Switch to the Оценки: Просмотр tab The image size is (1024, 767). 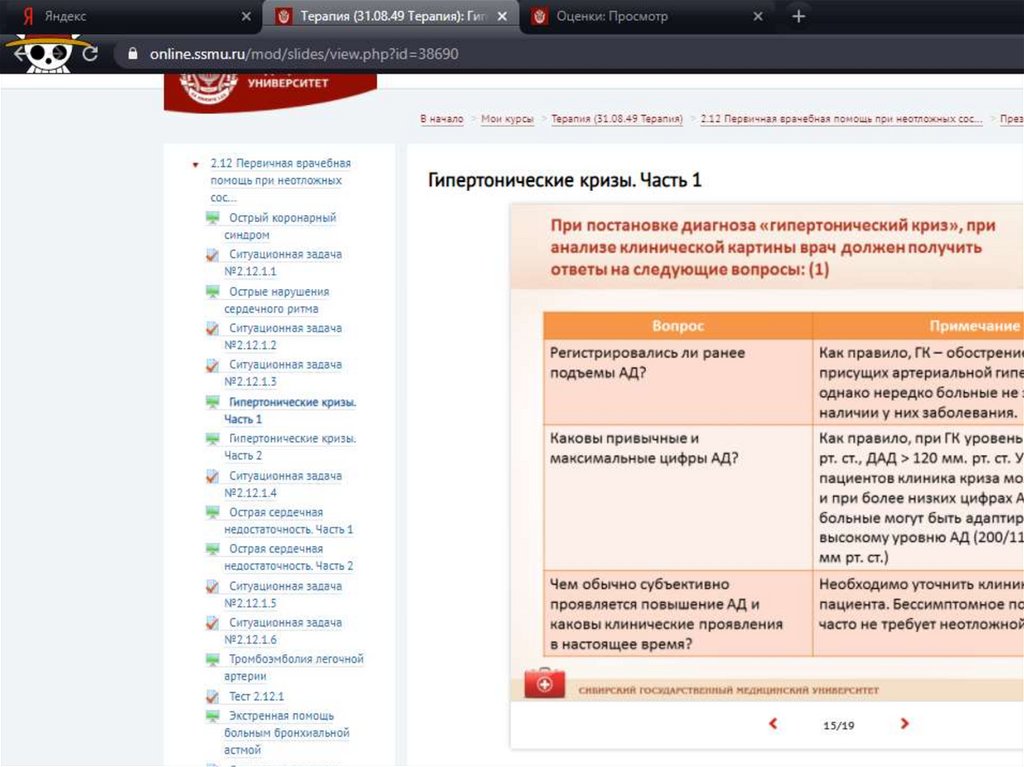pyautogui.click(x=647, y=16)
